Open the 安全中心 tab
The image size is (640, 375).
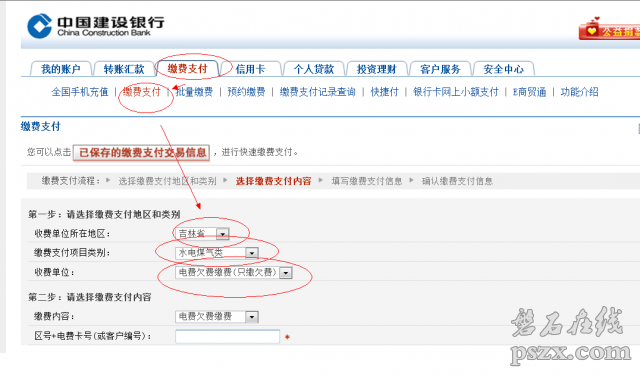pos(503,69)
